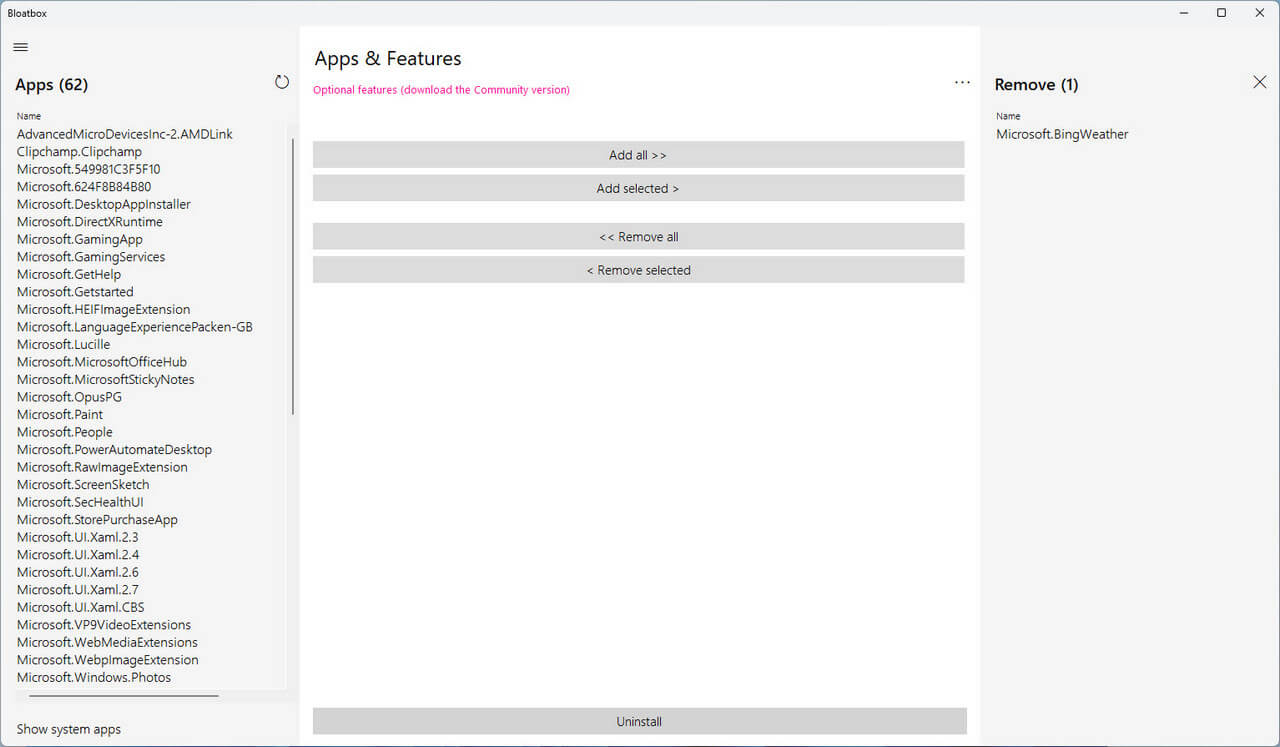
Task: Open the three-dot more options menu
Action: click(x=962, y=83)
